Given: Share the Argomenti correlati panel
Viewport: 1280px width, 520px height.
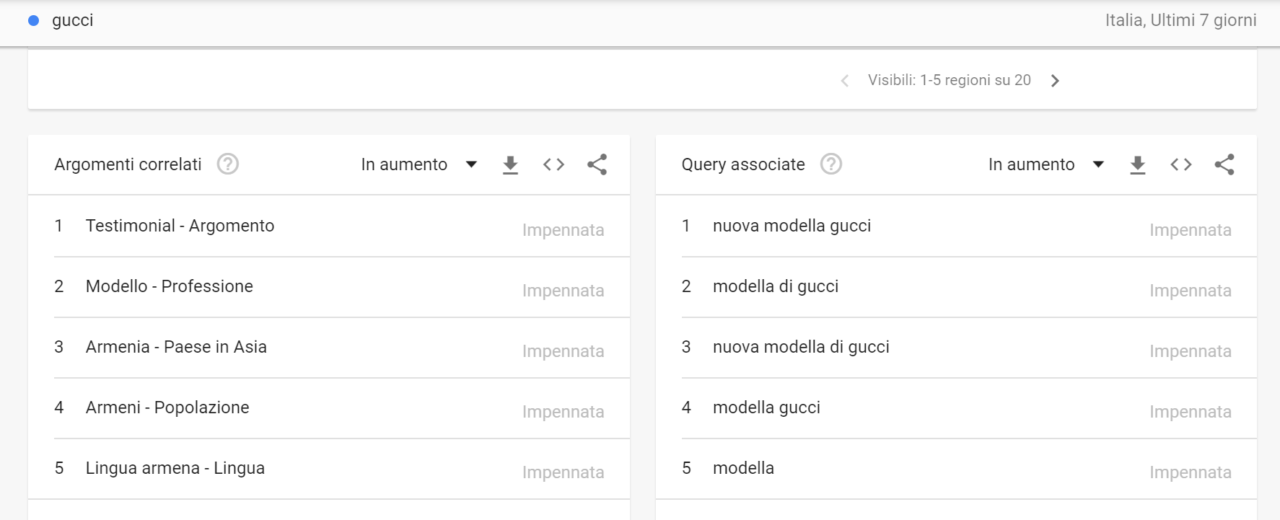Looking at the screenshot, I should [597, 165].
